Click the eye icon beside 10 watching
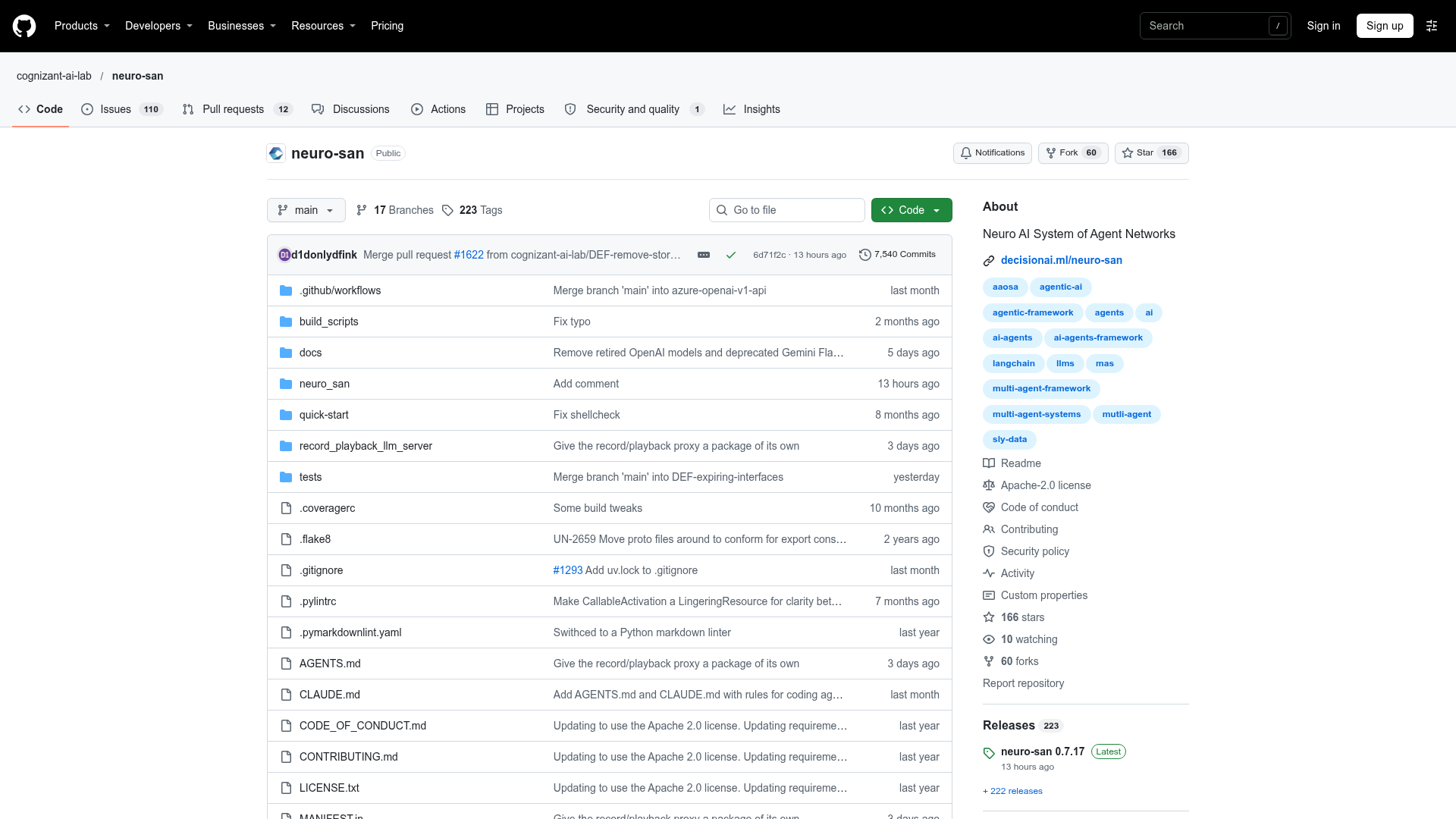Viewport: 1456px width, 819px height. pyautogui.click(x=989, y=639)
